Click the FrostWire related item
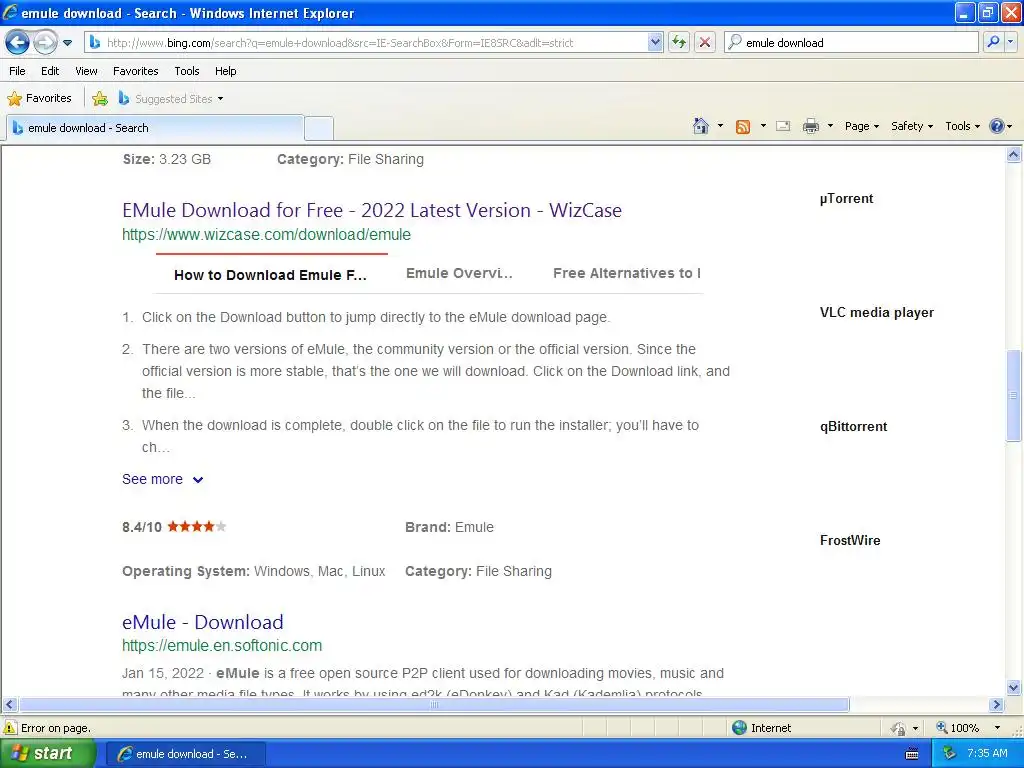This screenshot has width=1024, height=768. 850,540
